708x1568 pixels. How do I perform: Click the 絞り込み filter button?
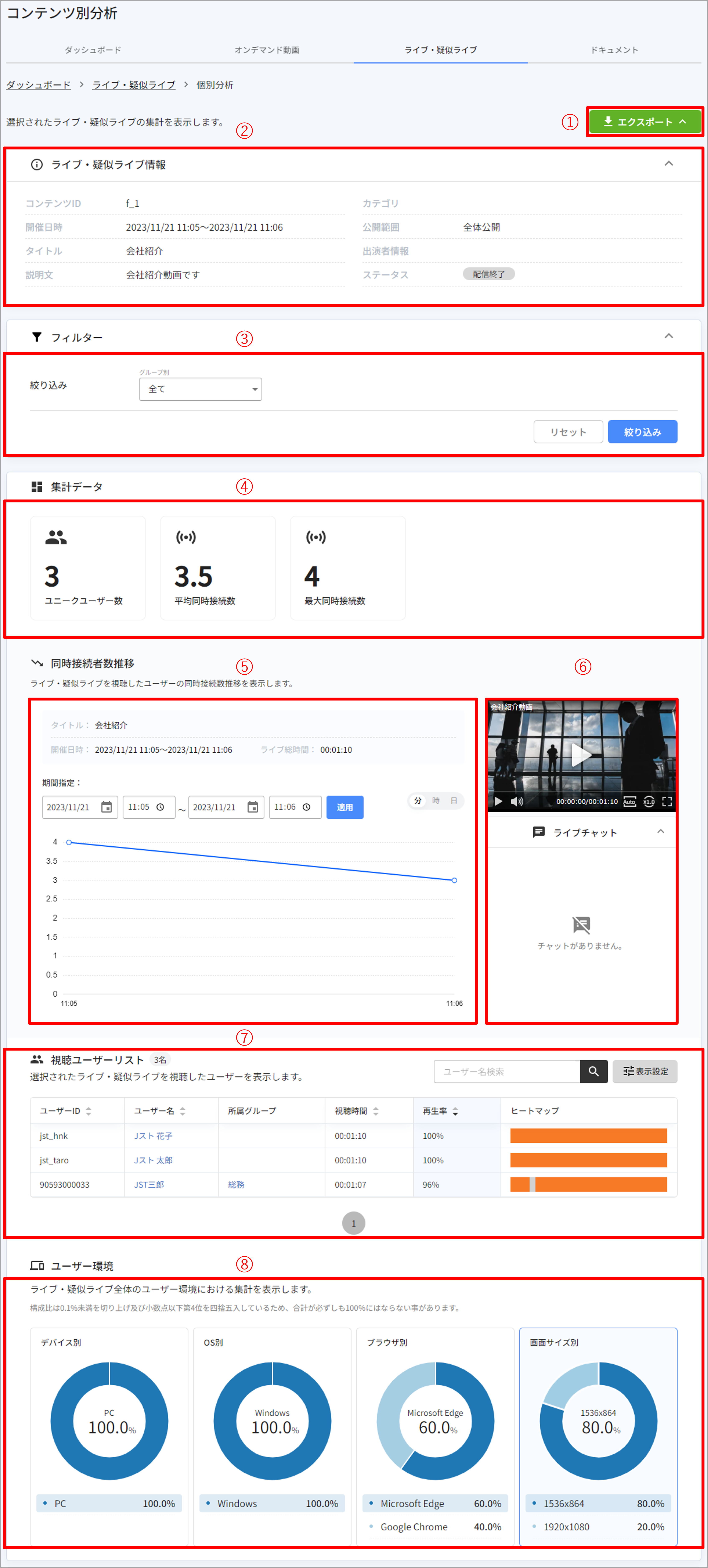[x=642, y=432]
